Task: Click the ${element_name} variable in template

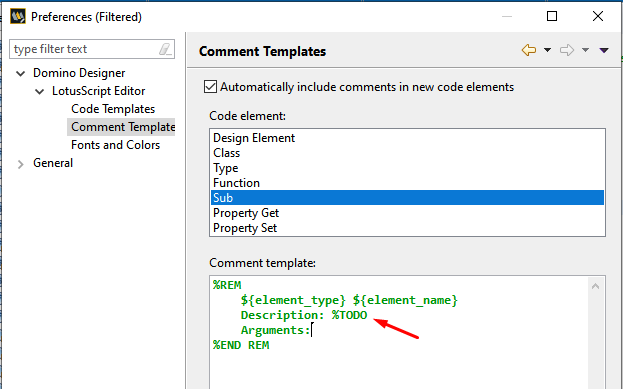Action: click(x=405, y=300)
